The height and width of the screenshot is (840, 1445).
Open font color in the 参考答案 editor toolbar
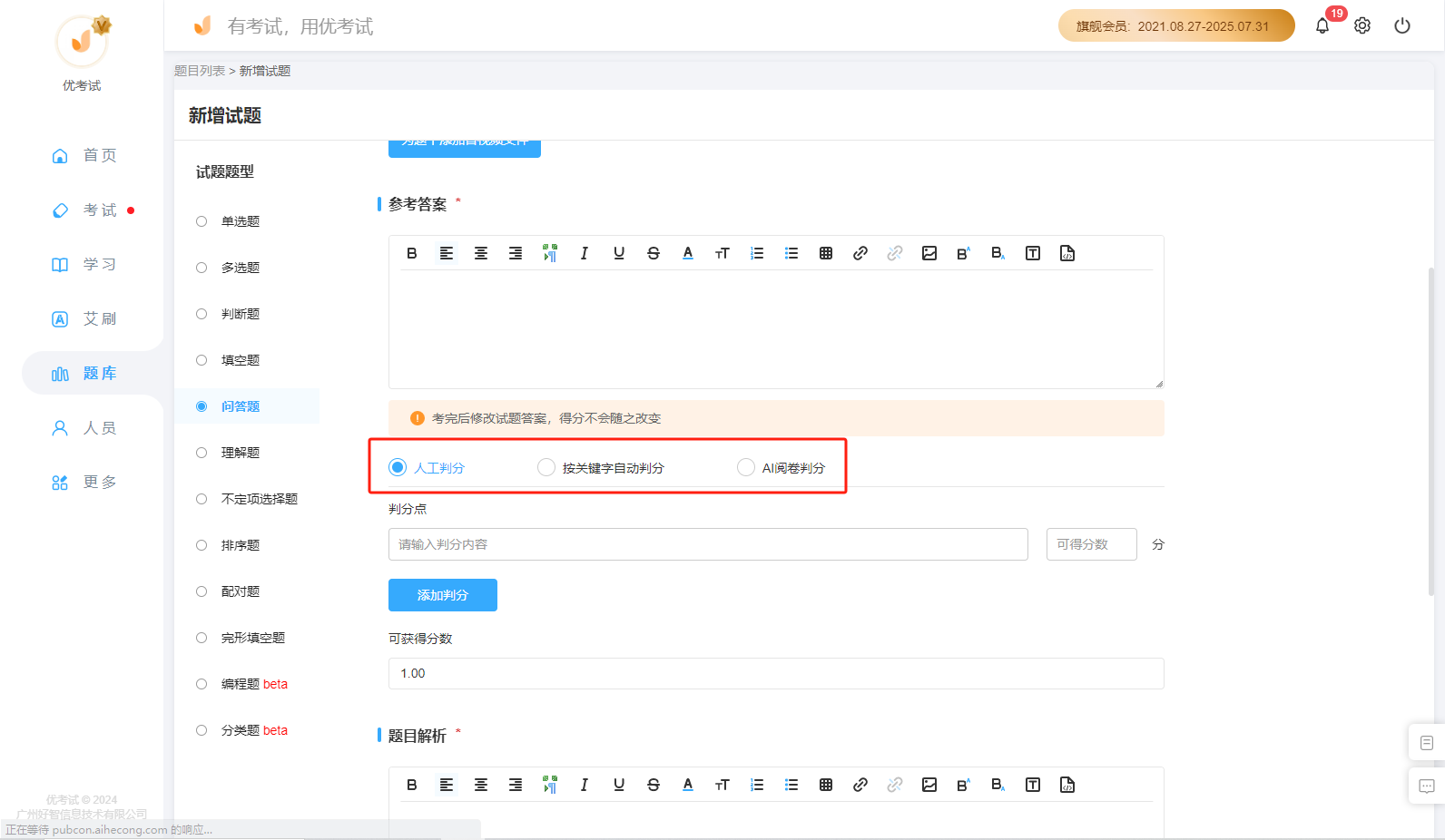(688, 253)
